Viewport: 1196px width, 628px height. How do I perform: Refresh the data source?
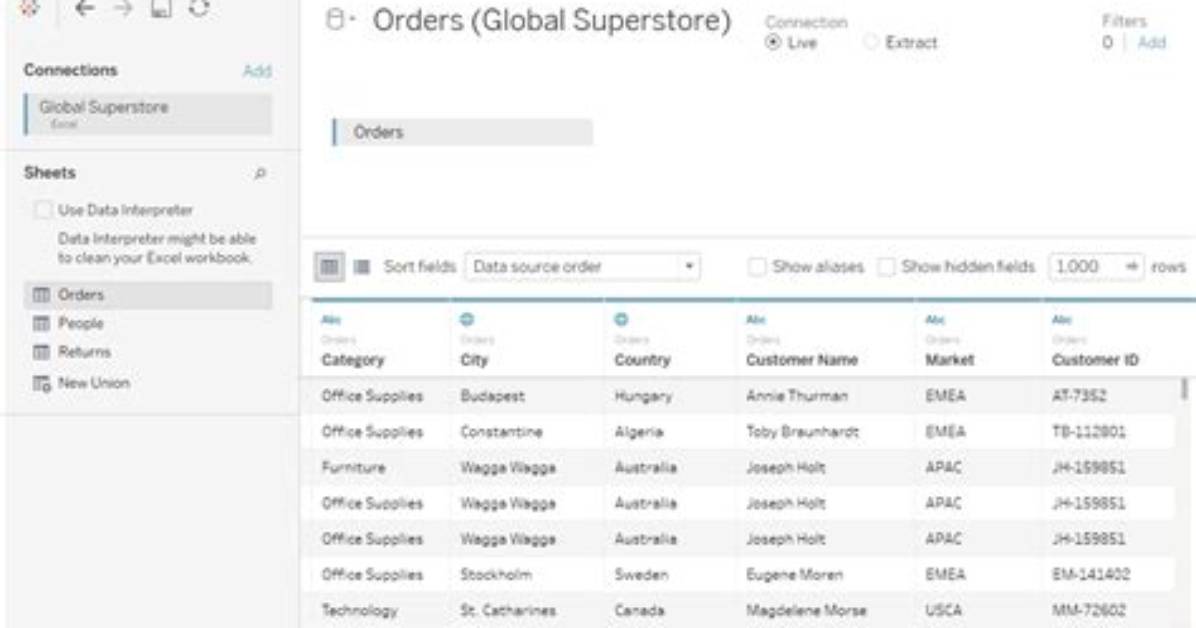199,8
